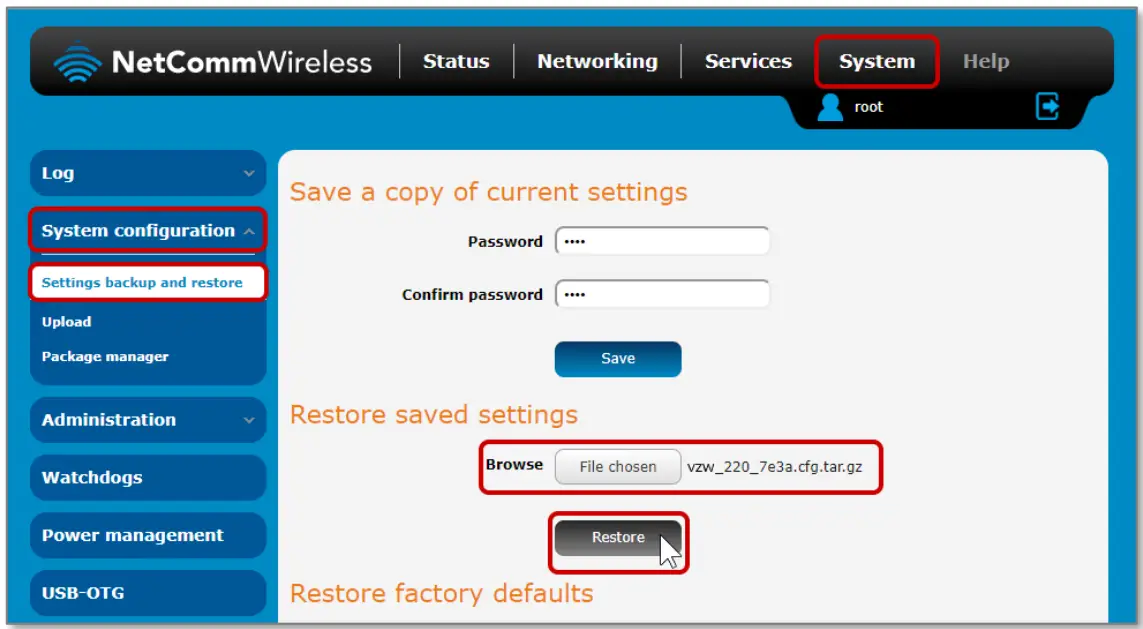Click the Confirm password field
Image resolution: width=1143 pixels, height=629 pixels.
pos(662,294)
